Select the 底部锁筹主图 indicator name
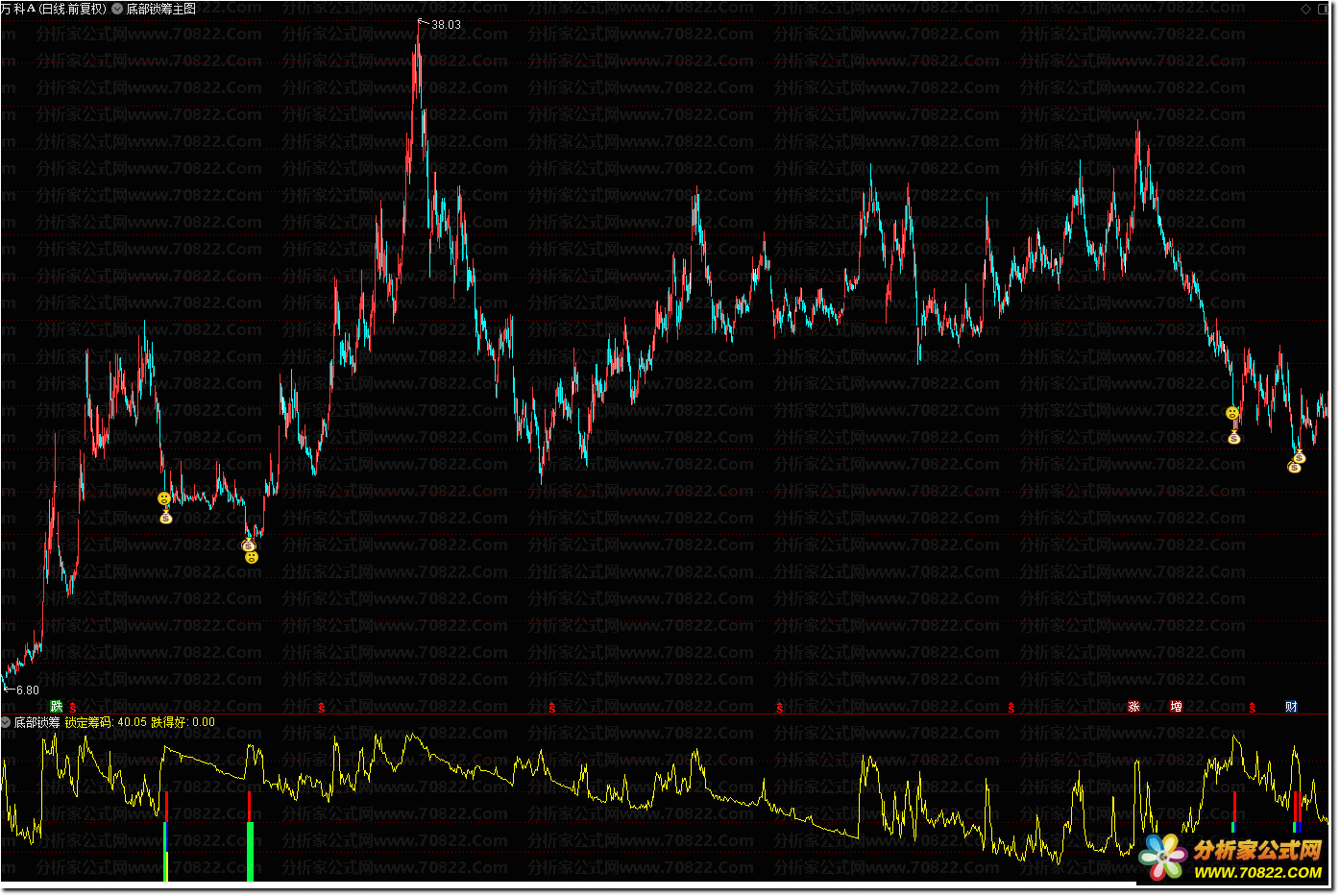1340x896 pixels. pyautogui.click(x=161, y=9)
